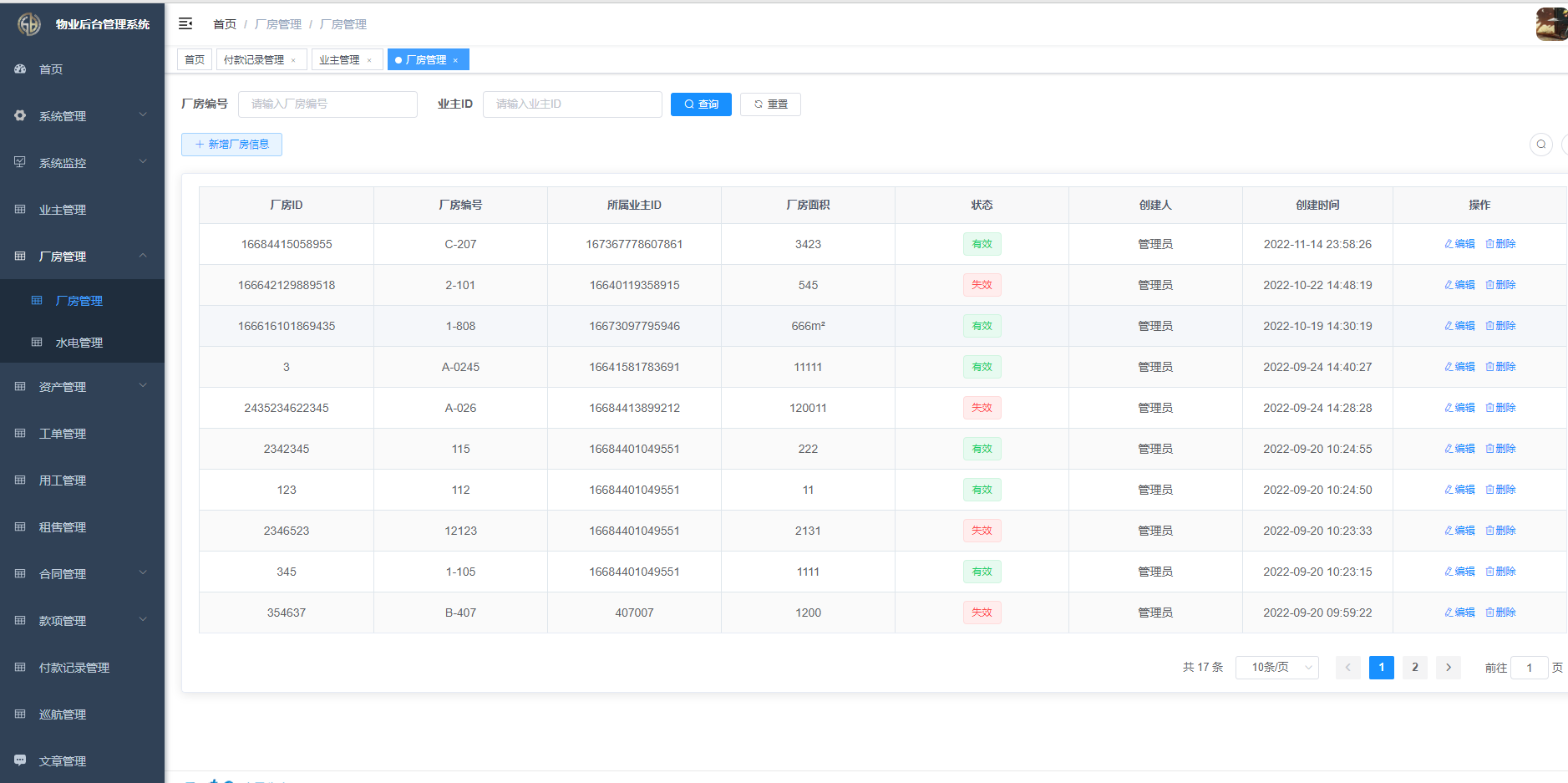
Task: Click the system logo in sidebar header
Action: tap(29, 24)
